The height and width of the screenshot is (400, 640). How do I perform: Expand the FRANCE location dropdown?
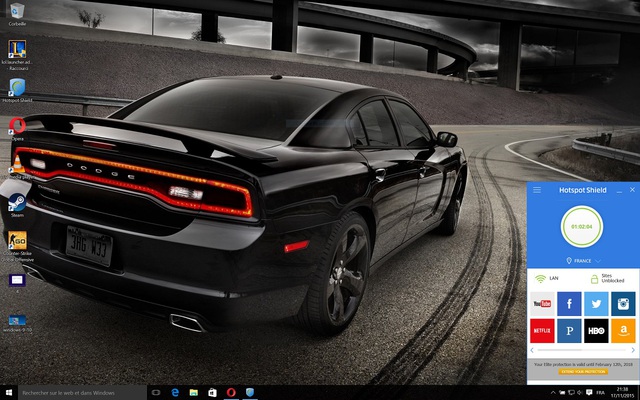coord(581,259)
